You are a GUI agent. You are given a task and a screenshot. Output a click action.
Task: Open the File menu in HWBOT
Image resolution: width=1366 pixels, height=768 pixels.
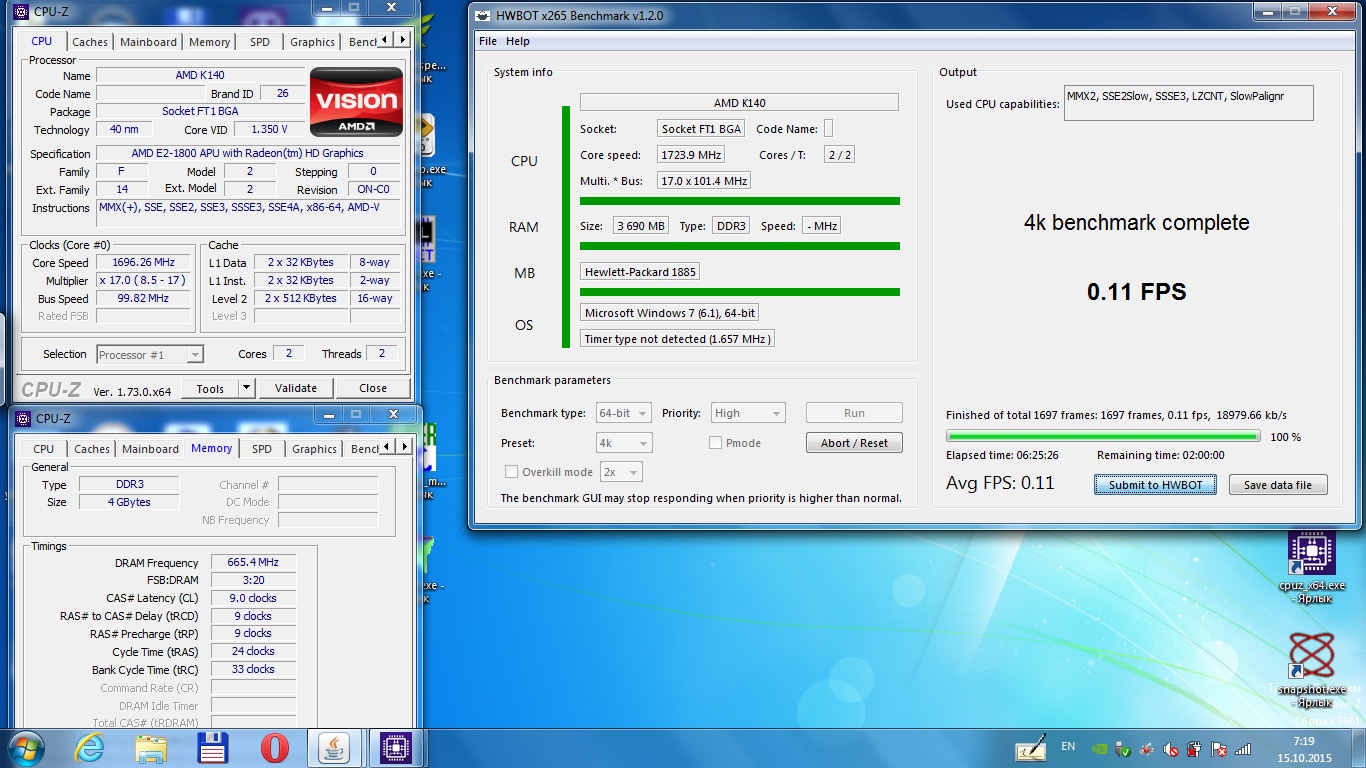488,41
